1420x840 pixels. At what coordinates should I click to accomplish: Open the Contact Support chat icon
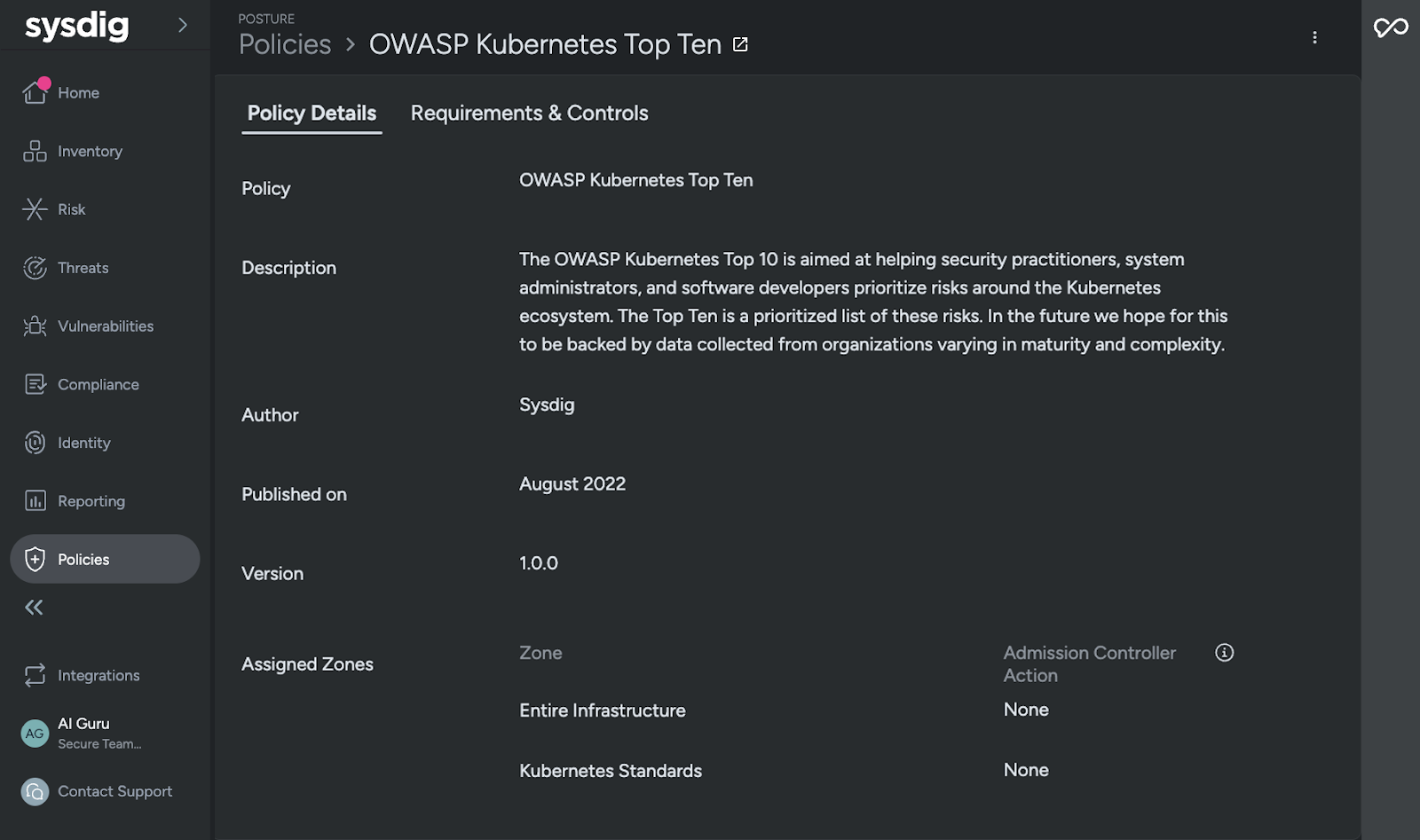pos(35,791)
